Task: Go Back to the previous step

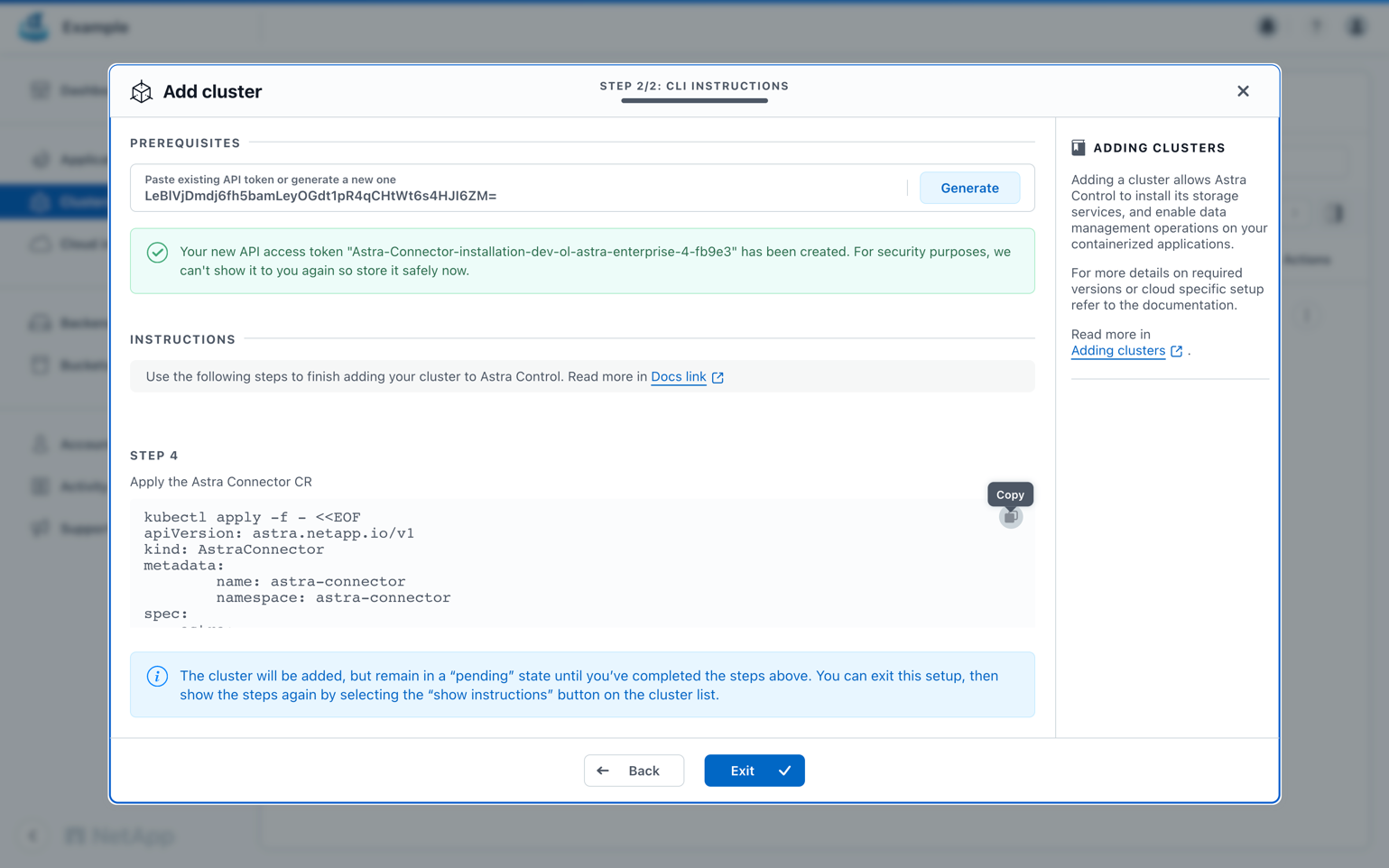Action: point(634,771)
